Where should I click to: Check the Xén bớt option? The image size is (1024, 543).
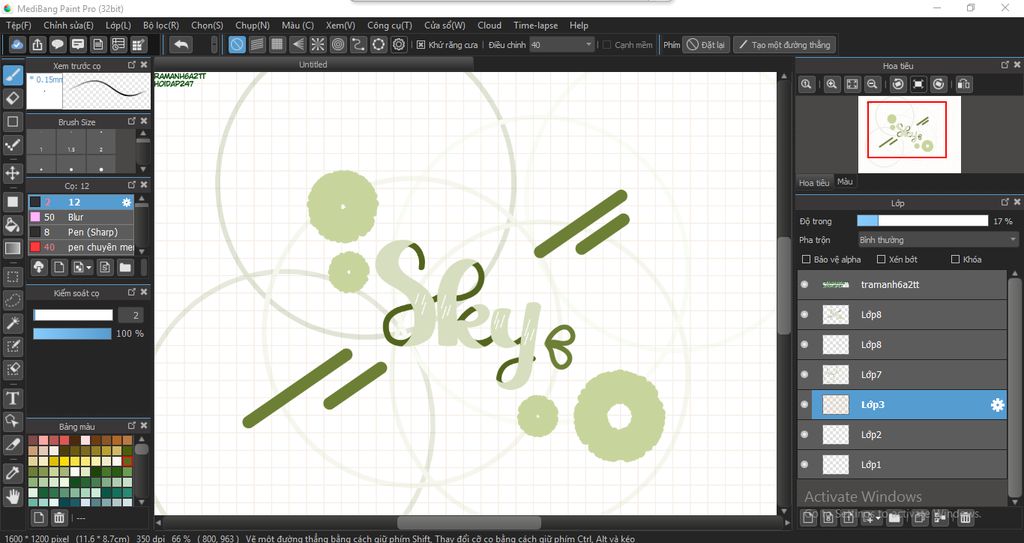881,259
